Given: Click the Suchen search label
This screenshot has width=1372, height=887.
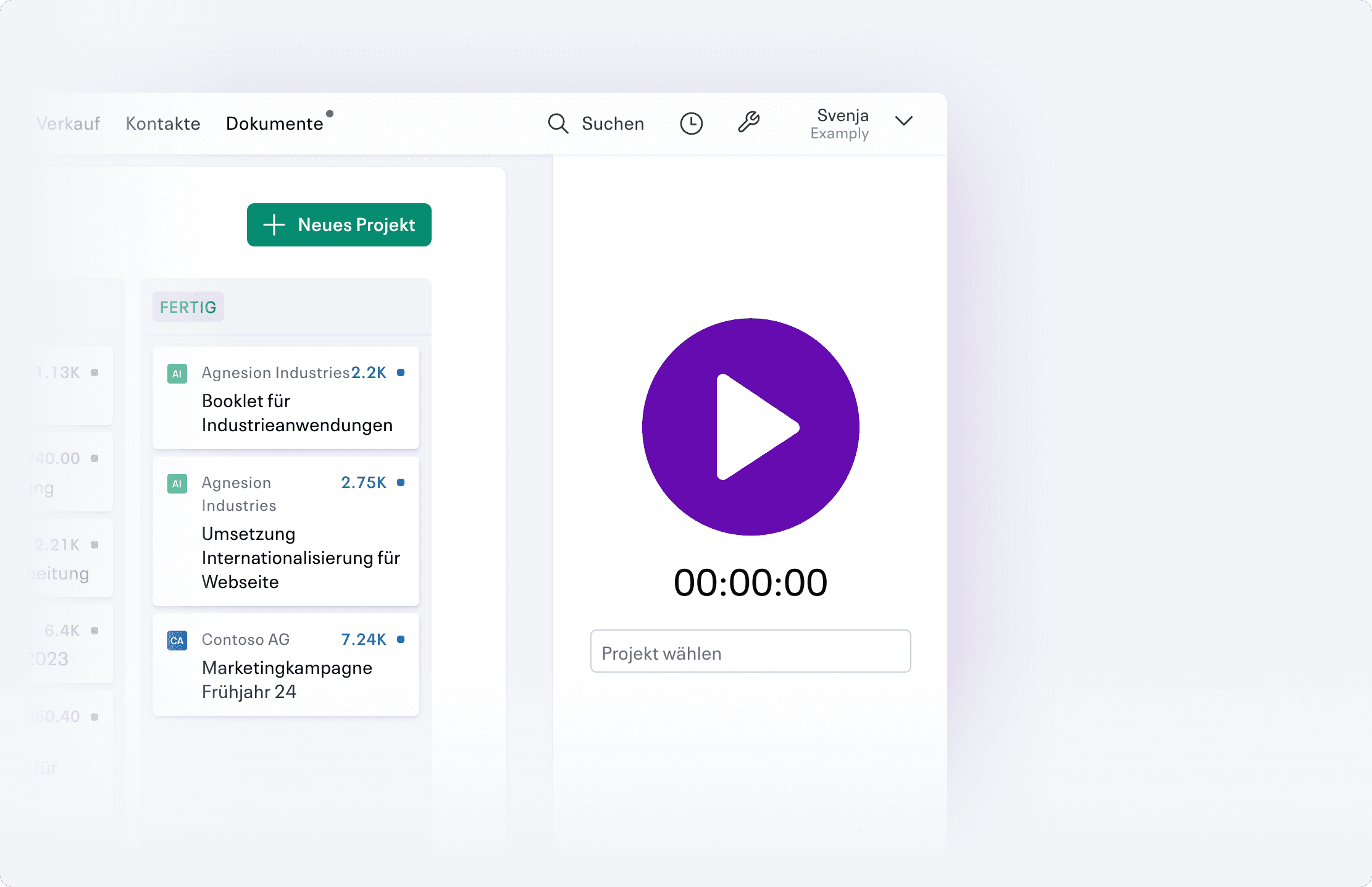Looking at the screenshot, I should 613,124.
